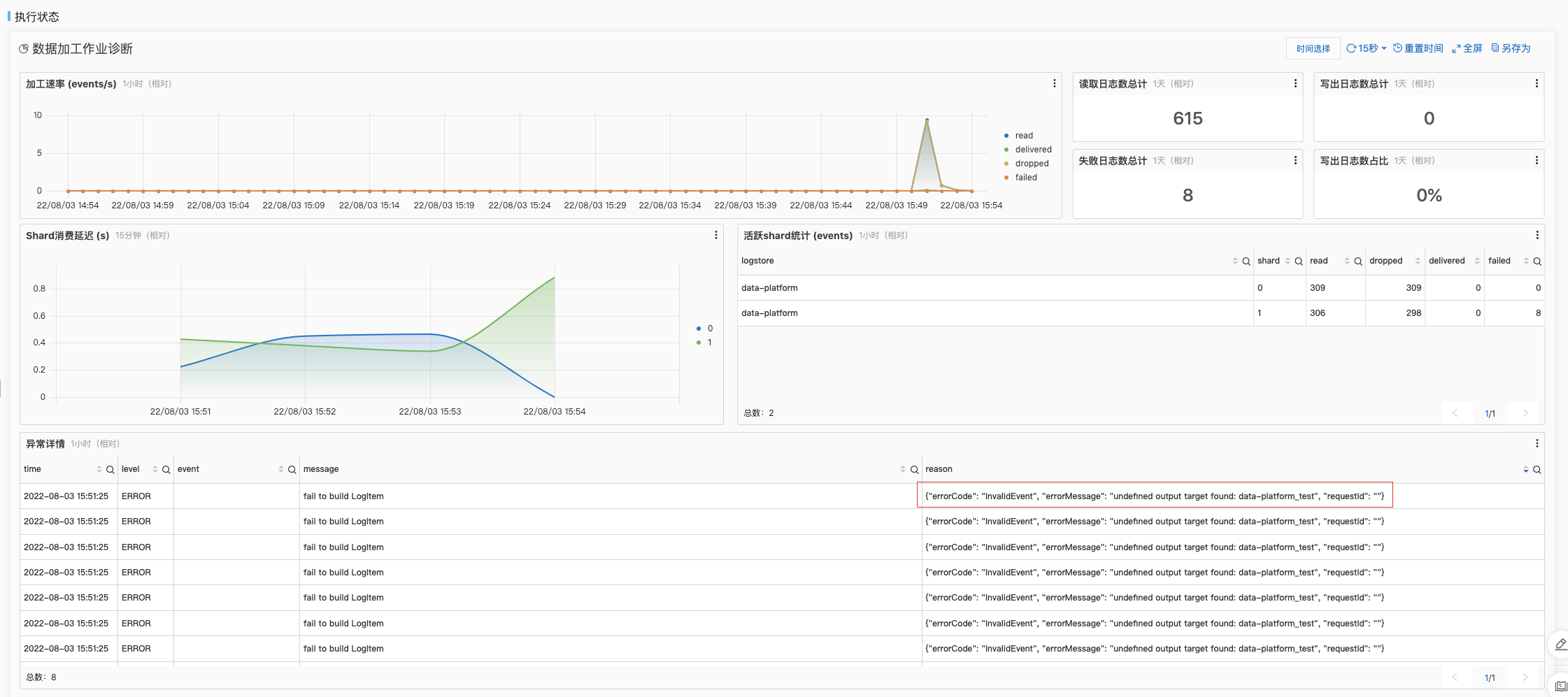Toggle shard 0 legend in delay chart
This screenshot has width=1568, height=697.
[704, 329]
